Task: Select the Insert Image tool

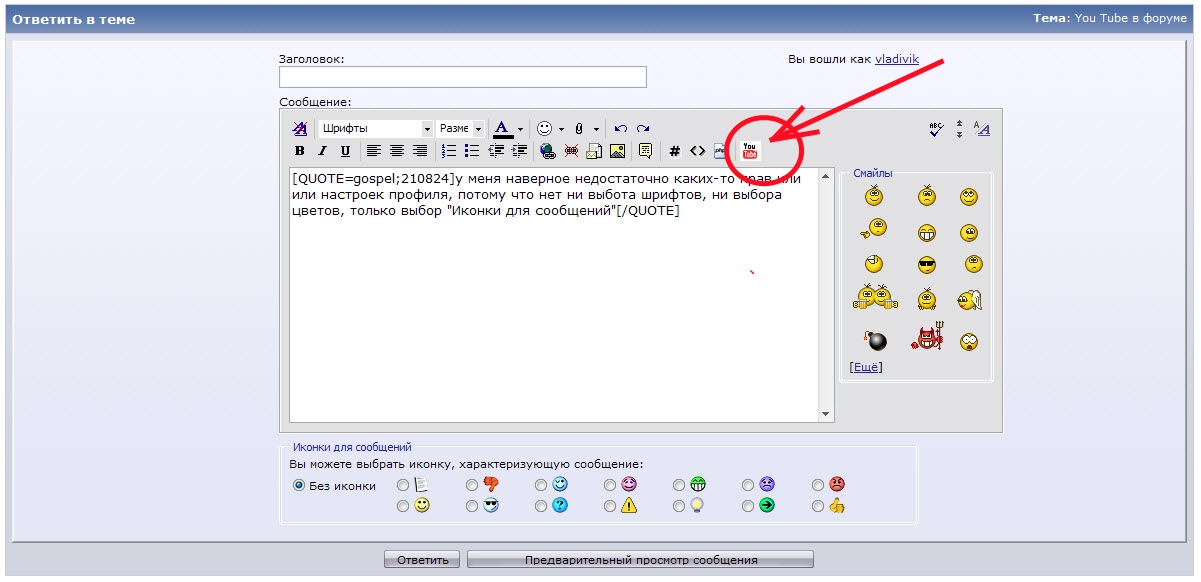Action: pos(618,150)
